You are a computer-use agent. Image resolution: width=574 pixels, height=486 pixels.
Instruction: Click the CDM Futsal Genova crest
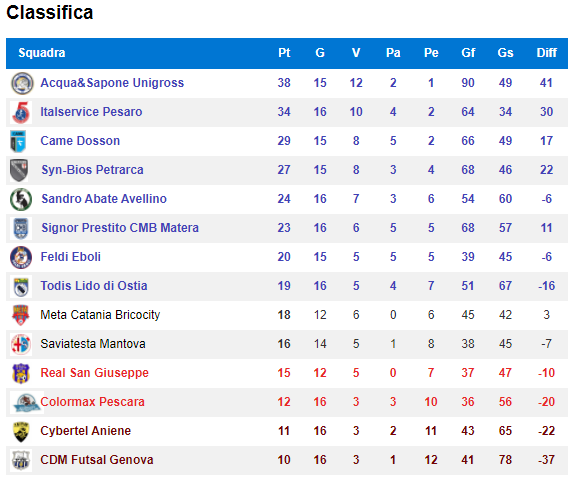21,460
